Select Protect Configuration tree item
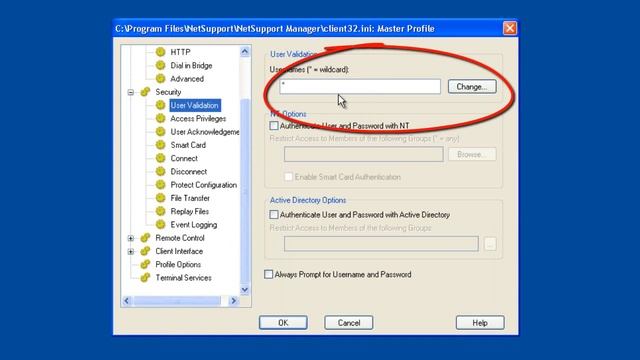Screen dimensions: 640x360 (x=203, y=185)
